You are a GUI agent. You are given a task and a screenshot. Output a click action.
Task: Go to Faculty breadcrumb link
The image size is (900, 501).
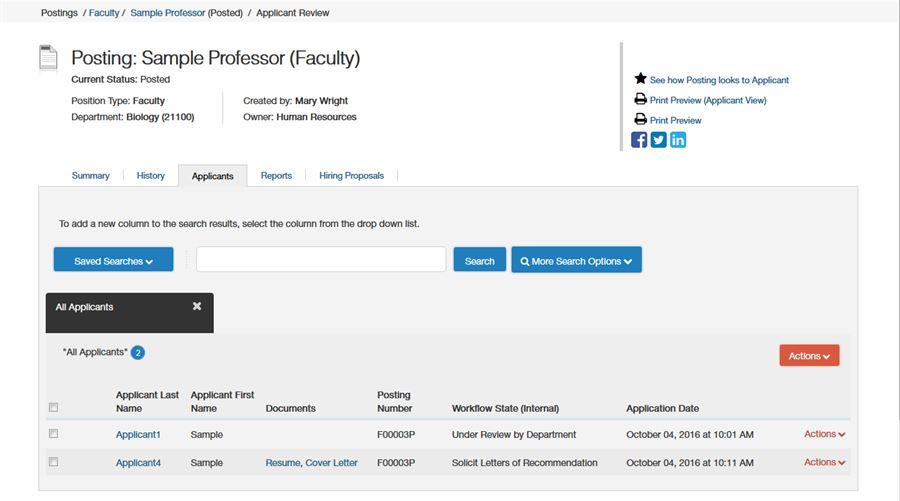(x=104, y=13)
